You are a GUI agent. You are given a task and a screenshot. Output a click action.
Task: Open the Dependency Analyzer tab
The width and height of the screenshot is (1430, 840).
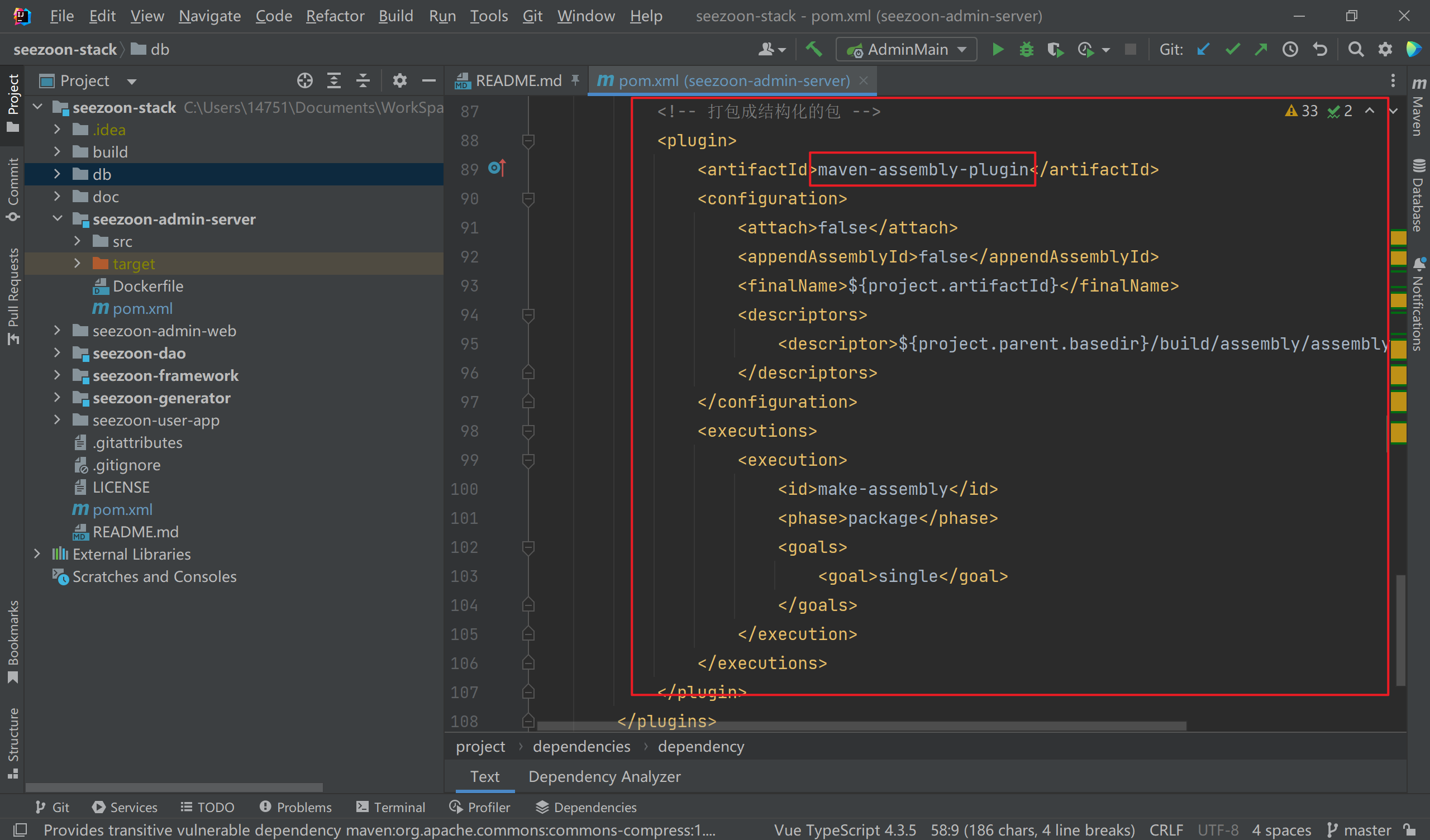pyautogui.click(x=604, y=776)
